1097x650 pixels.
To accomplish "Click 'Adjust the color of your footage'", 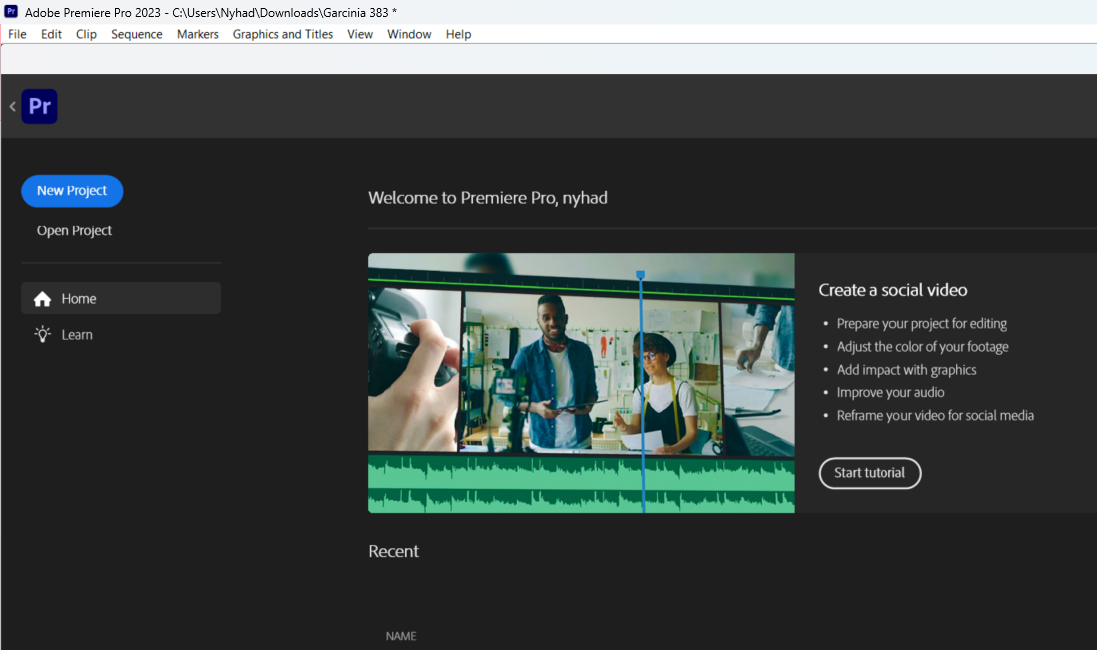I will (922, 346).
